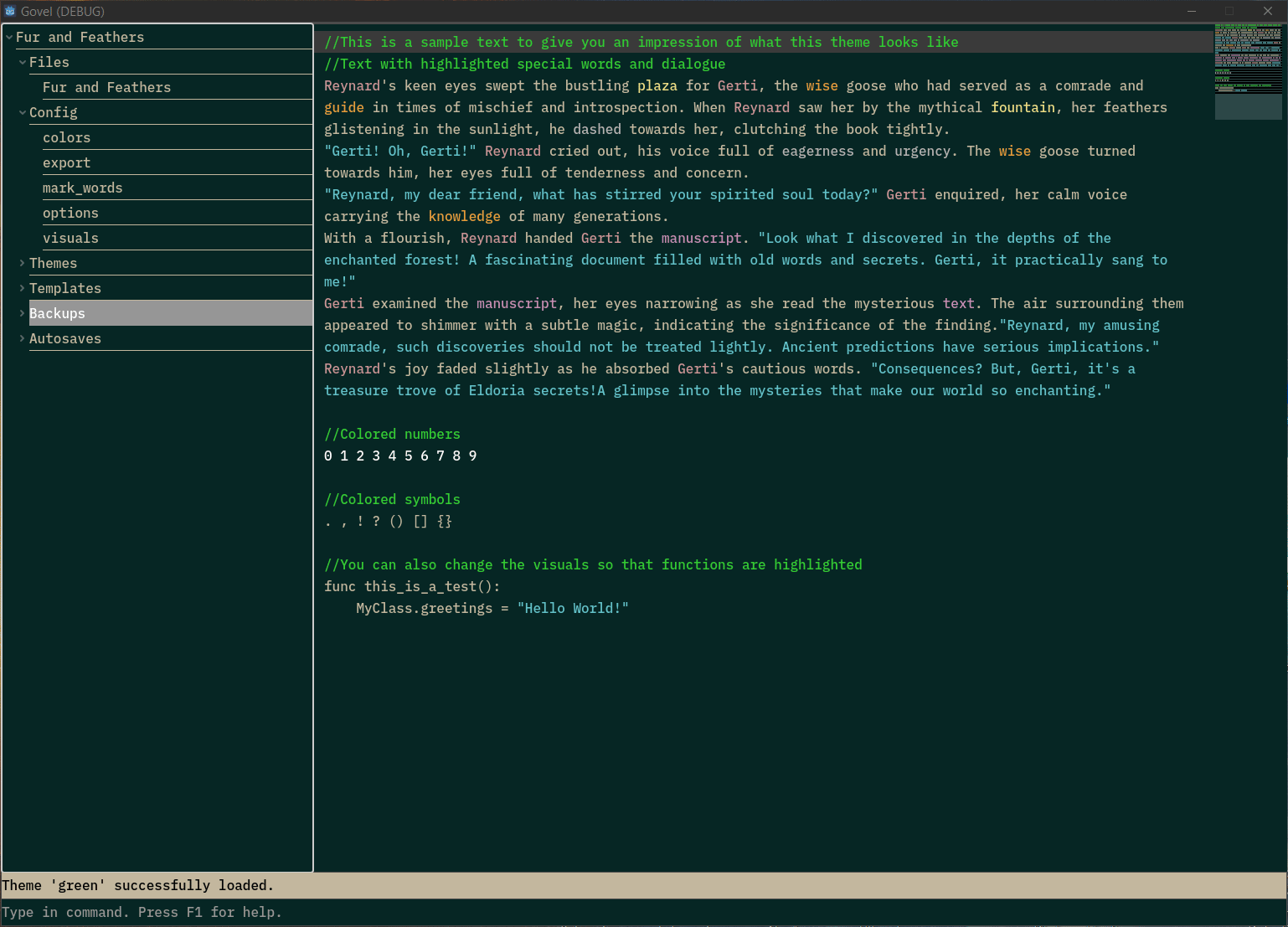The image size is (1288, 927).
Task: Minimize the Govel window
Action: pyautogui.click(x=1191, y=11)
